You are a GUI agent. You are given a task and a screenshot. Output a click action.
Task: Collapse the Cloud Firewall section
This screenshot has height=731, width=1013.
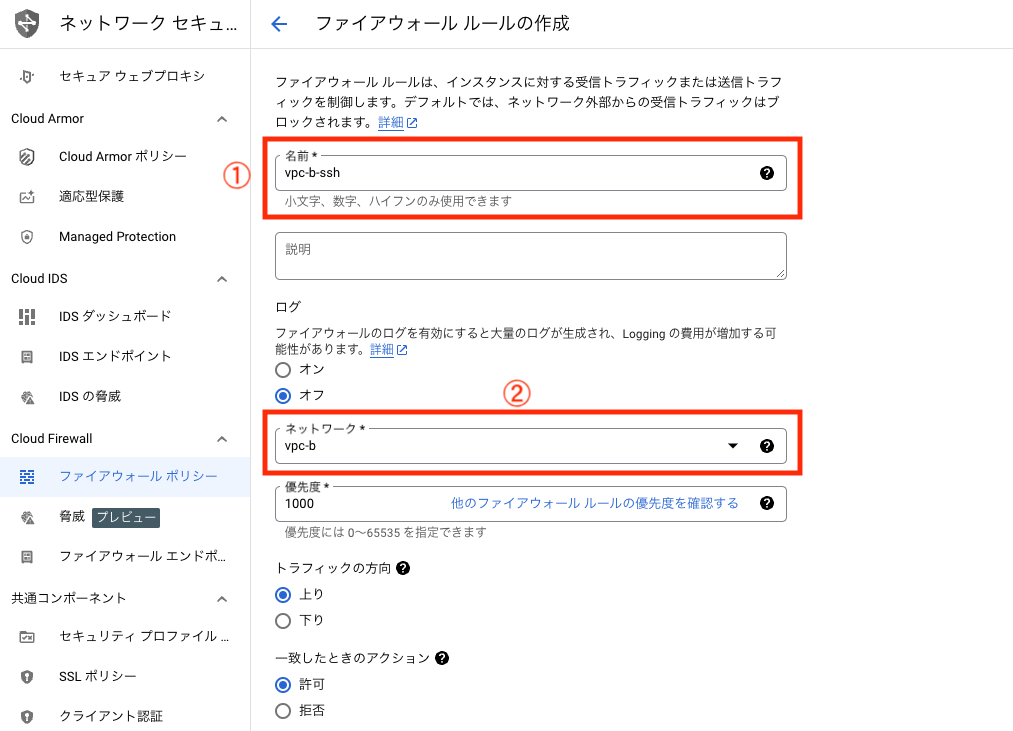pos(222,439)
